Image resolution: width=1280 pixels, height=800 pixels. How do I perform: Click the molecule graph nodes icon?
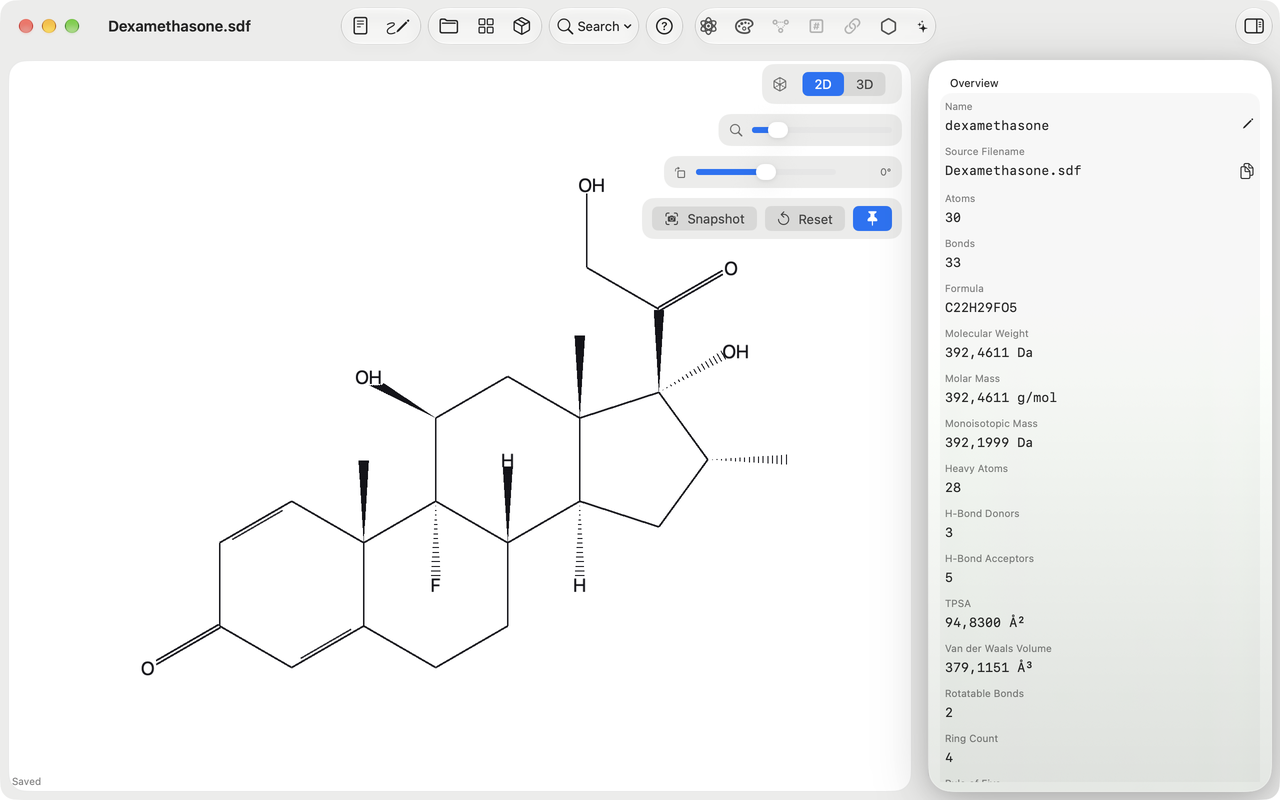[780, 26]
